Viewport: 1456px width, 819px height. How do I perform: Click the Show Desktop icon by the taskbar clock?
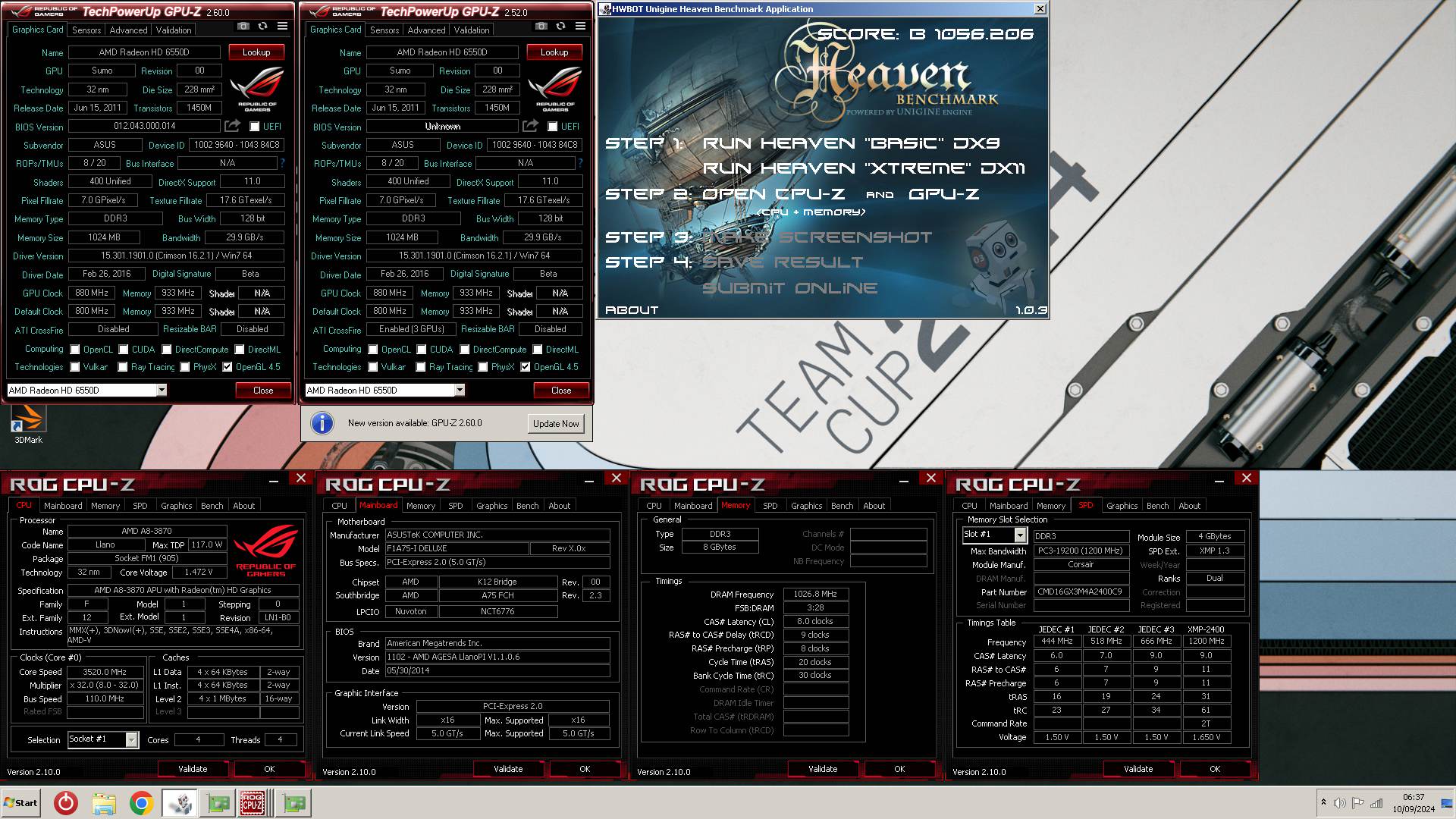click(1448, 803)
